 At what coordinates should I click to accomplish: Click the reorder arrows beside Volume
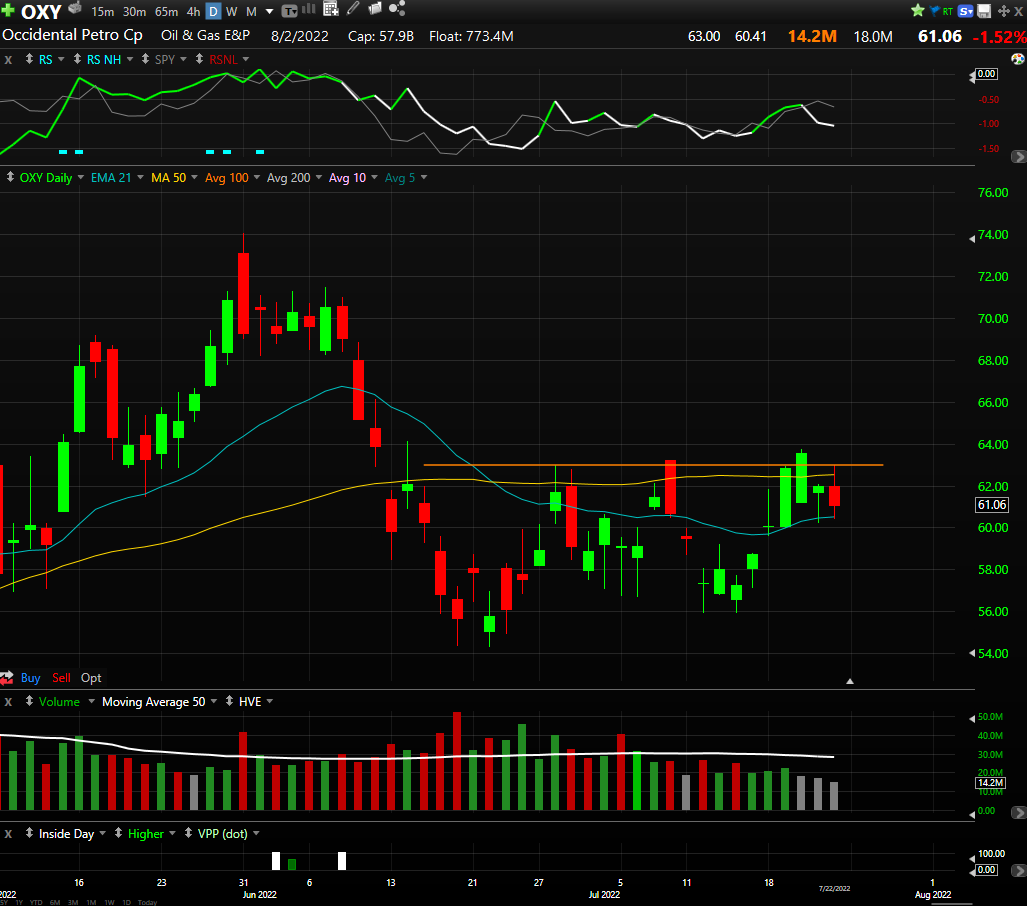coord(29,701)
